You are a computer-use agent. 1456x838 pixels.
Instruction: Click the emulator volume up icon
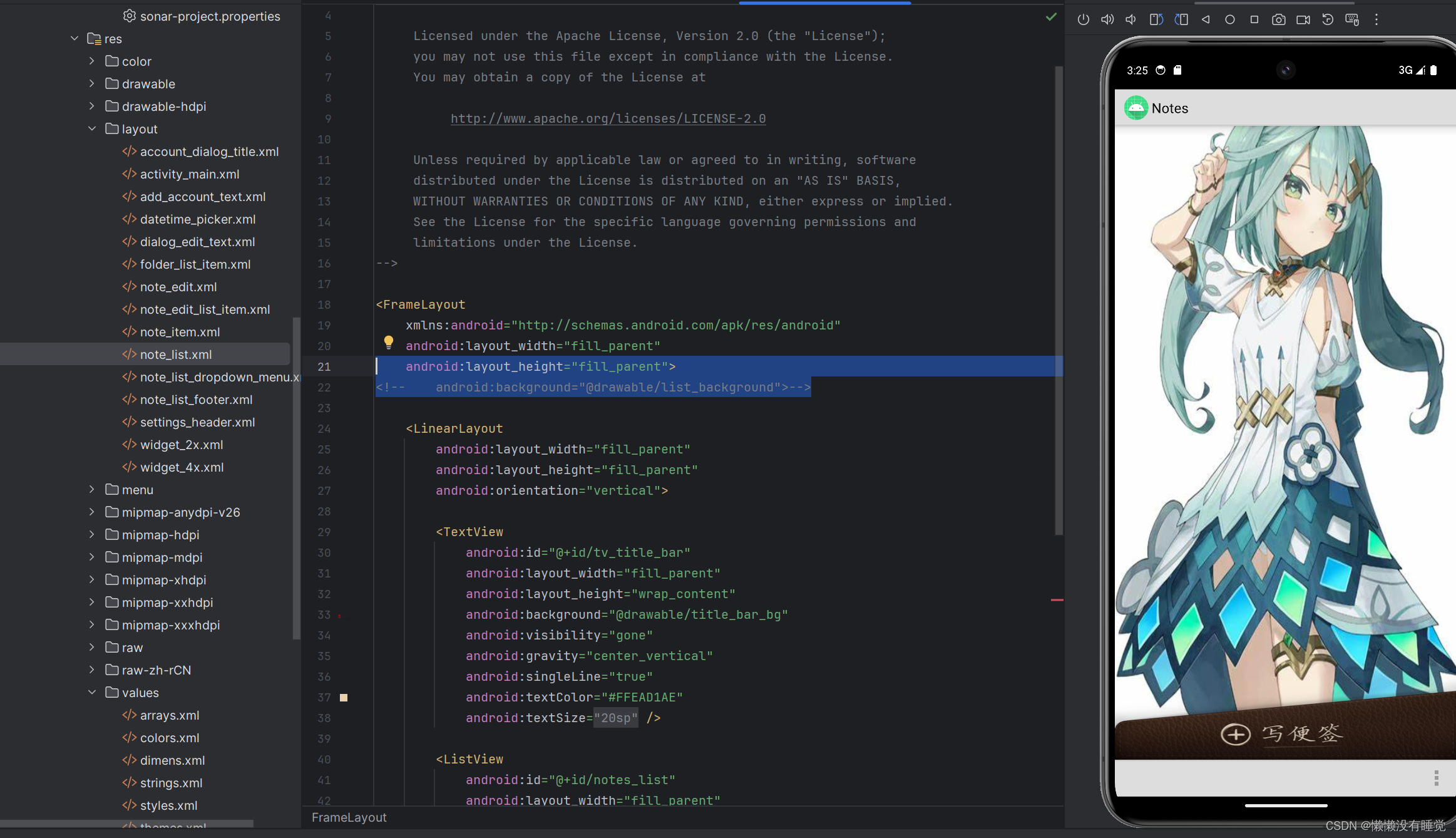(x=1107, y=19)
